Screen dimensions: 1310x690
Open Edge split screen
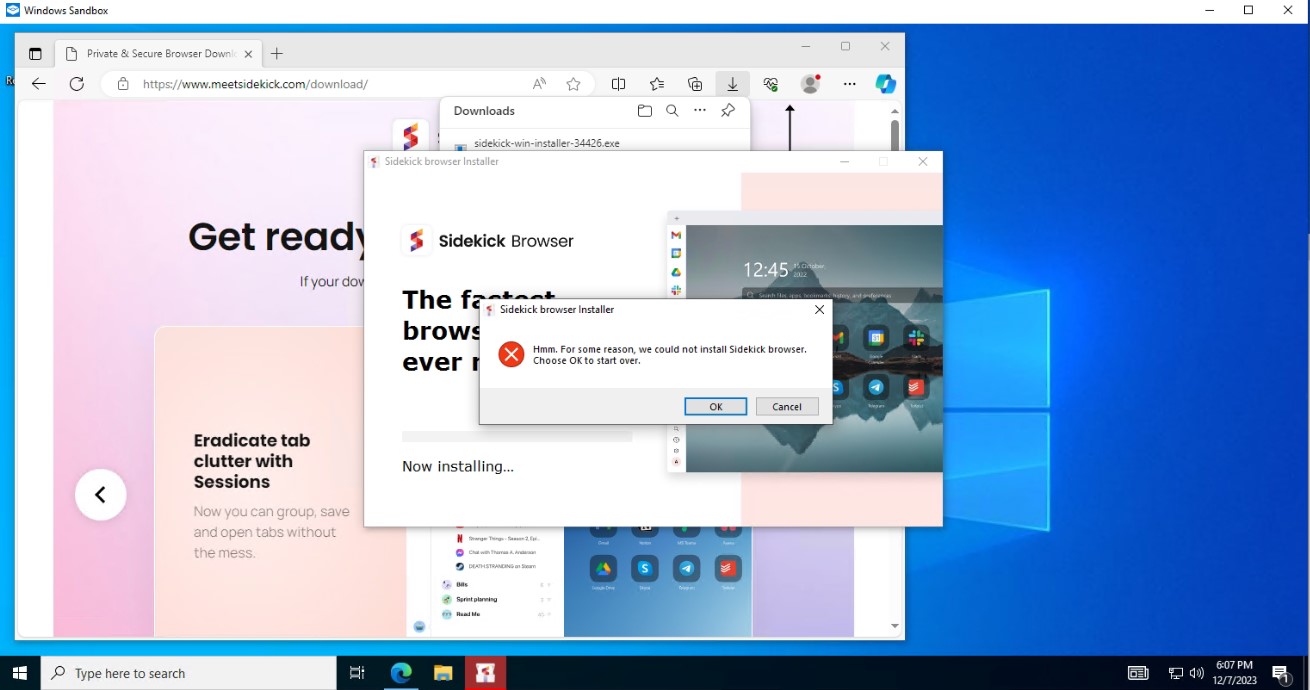pyautogui.click(x=618, y=84)
